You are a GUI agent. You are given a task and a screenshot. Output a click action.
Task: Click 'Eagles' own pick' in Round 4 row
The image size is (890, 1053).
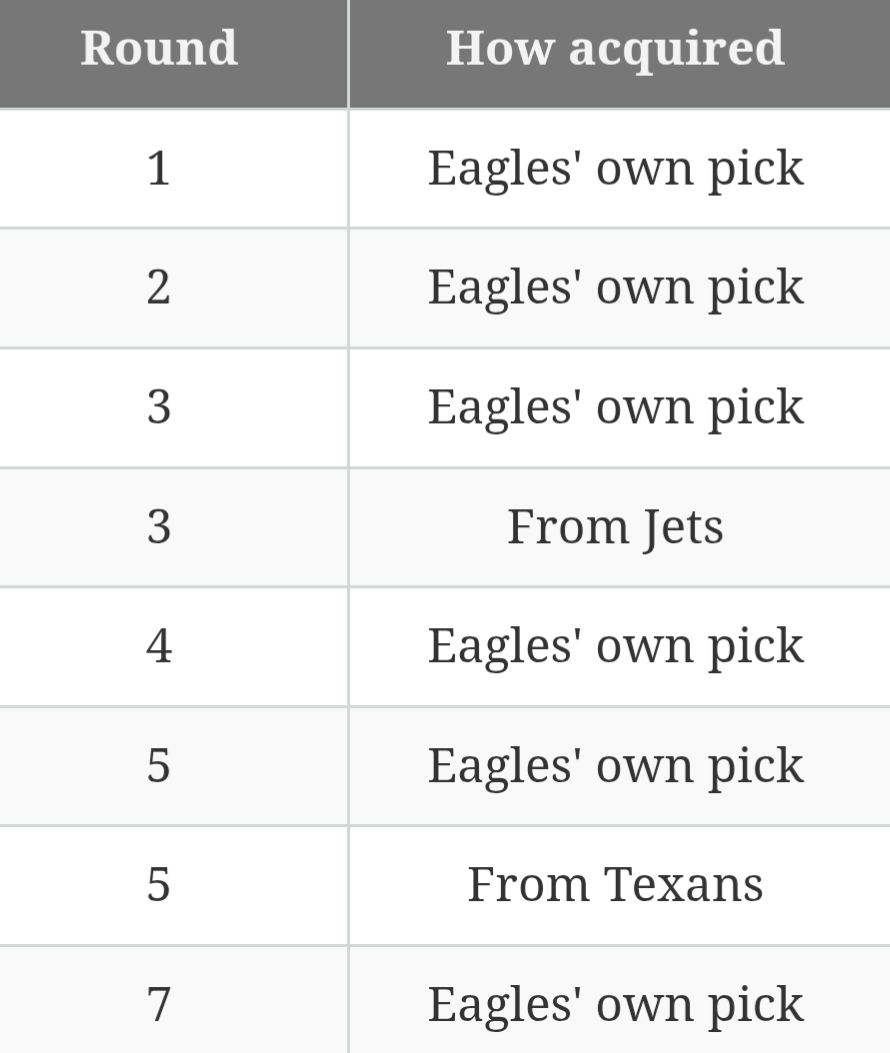pos(615,646)
